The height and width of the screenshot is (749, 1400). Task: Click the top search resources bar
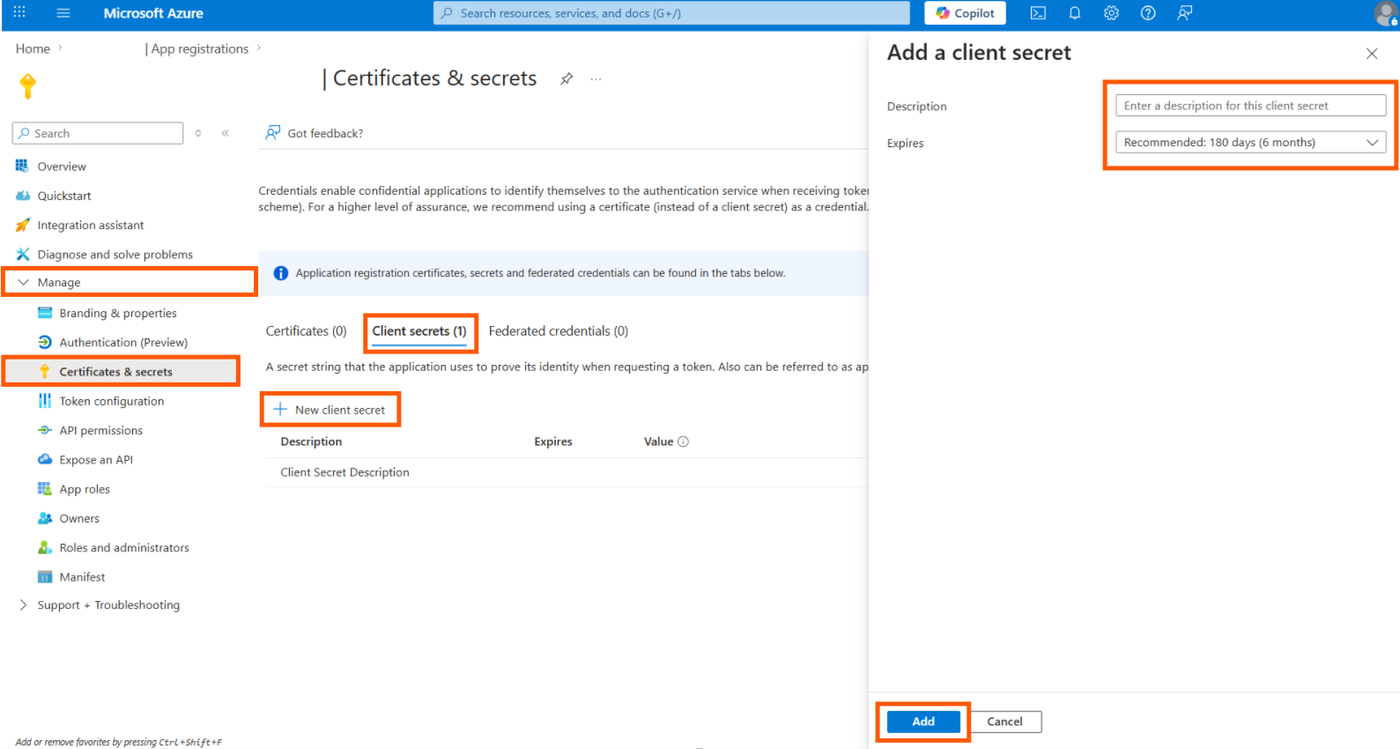pos(672,13)
